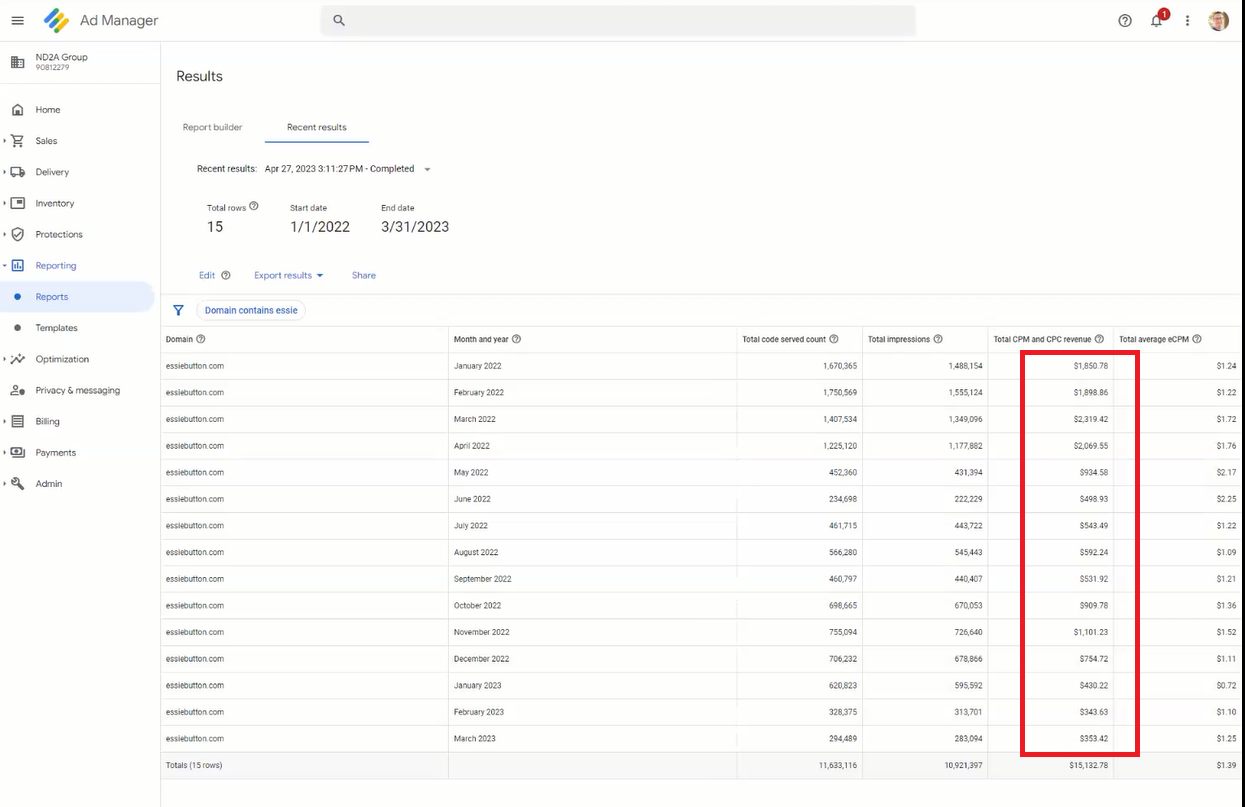The image size is (1245, 807).
Task: Click the Privacy & messaging person icon
Action: [x=17, y=390]
